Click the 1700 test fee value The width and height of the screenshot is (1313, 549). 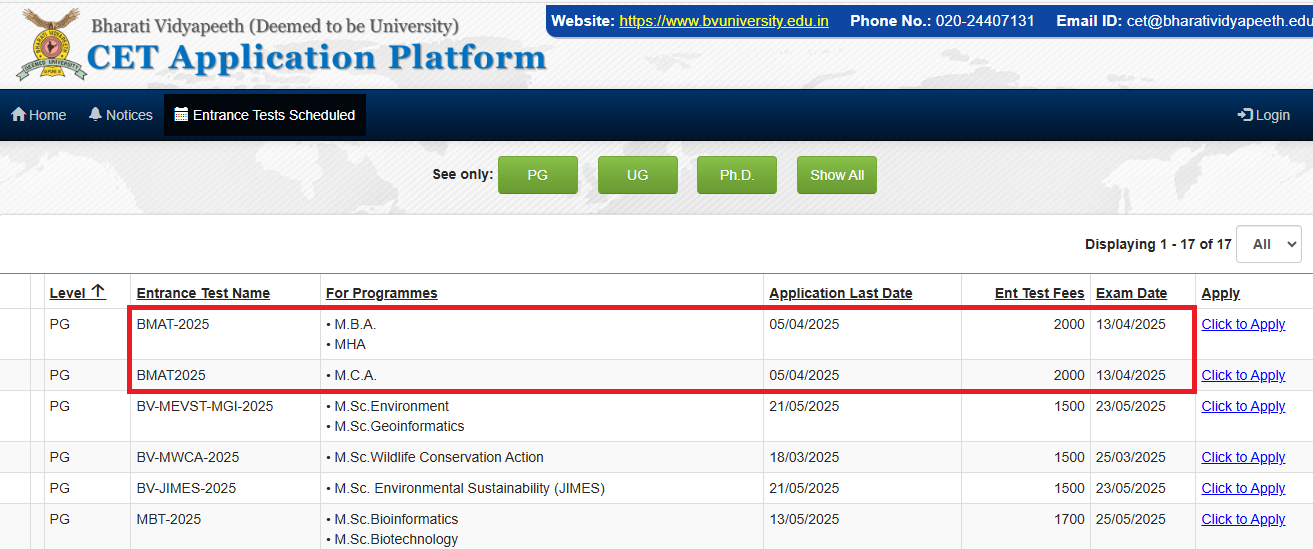point(1069,519)
